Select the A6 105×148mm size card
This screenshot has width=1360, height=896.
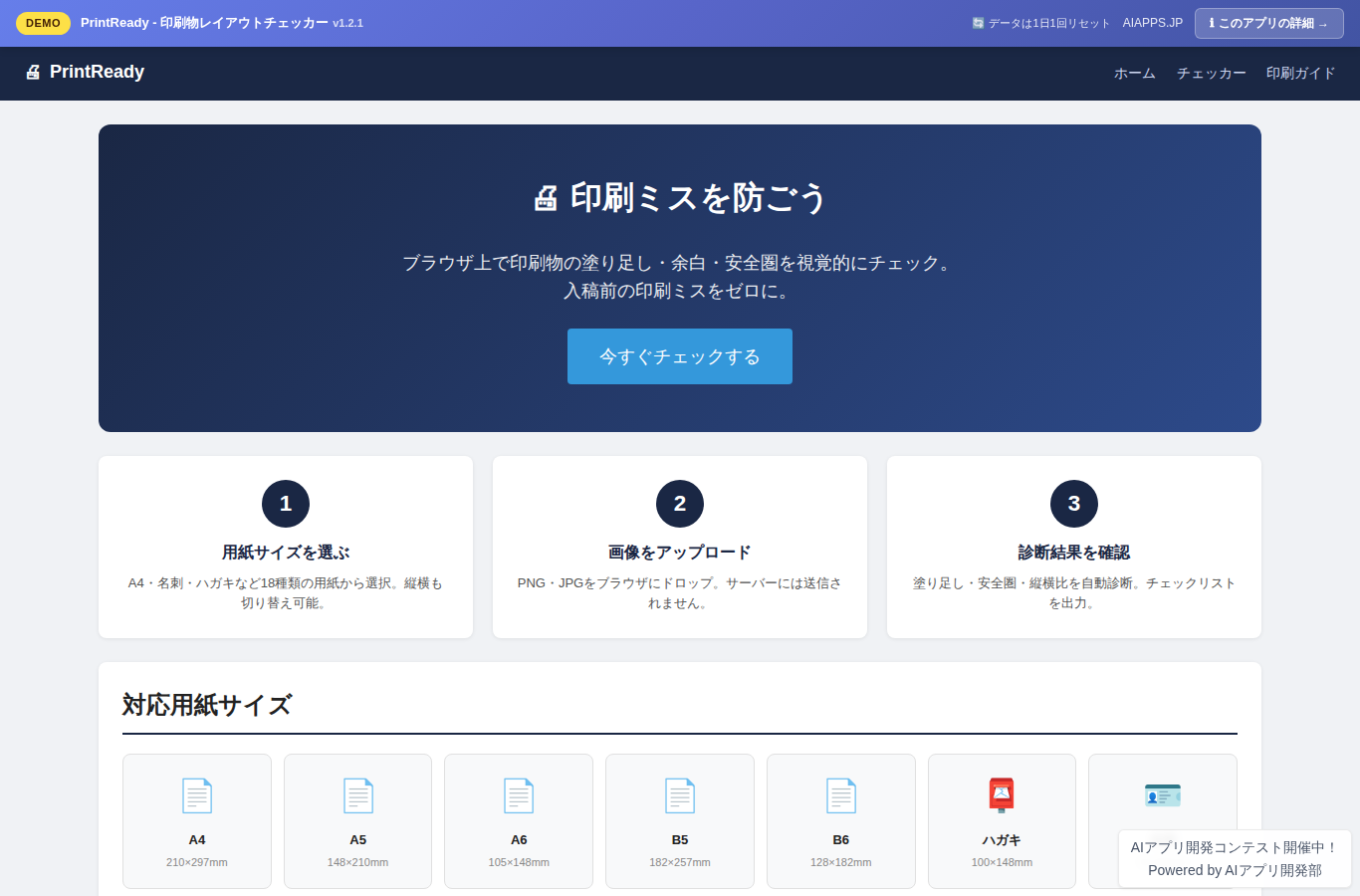click(x=519, y=821)
